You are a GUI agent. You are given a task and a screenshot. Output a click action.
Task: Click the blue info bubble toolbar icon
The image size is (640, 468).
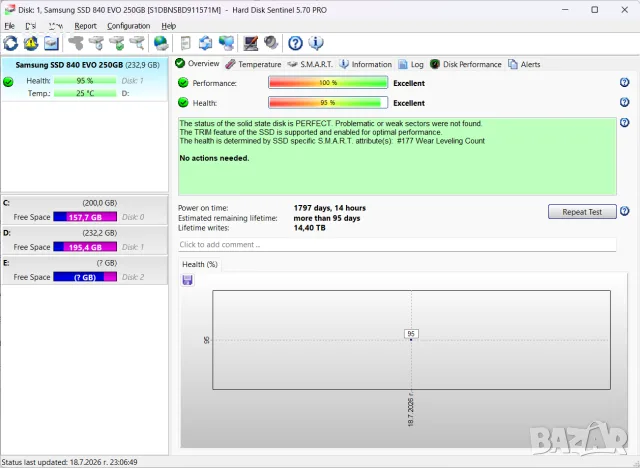tap(316, 43)
